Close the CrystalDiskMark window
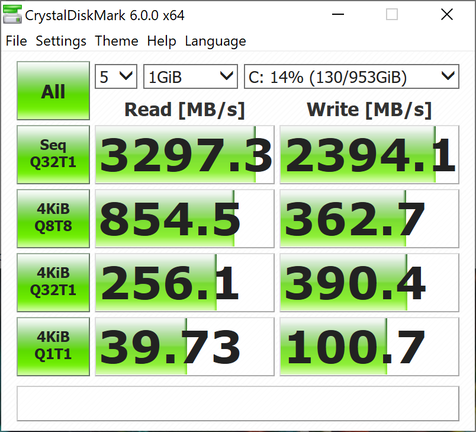Image resolution: width=476 pixels, height=432 pixels. 447,14
